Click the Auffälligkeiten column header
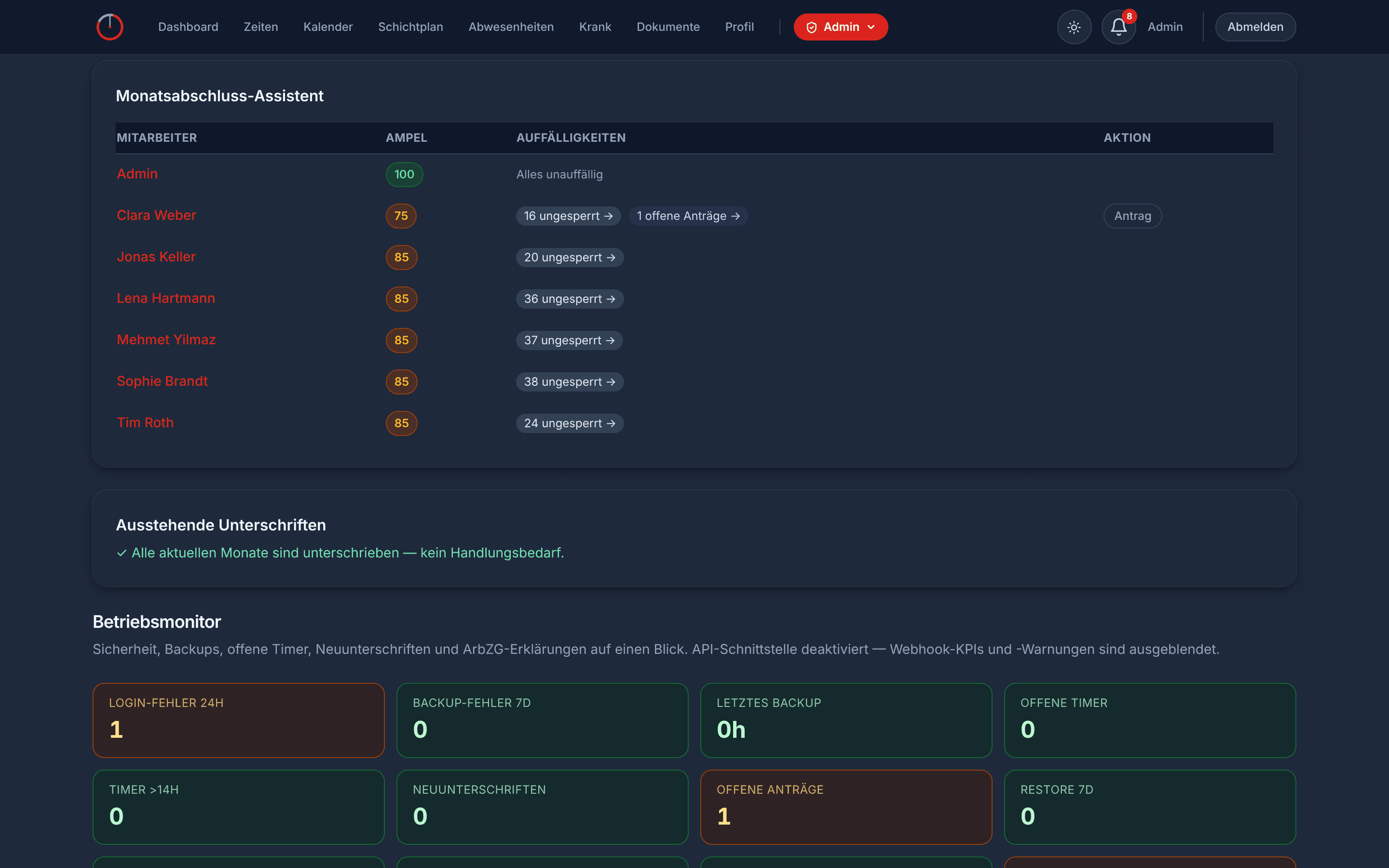This screenshot has width=1389, height=868. click(x=571, y=138)
